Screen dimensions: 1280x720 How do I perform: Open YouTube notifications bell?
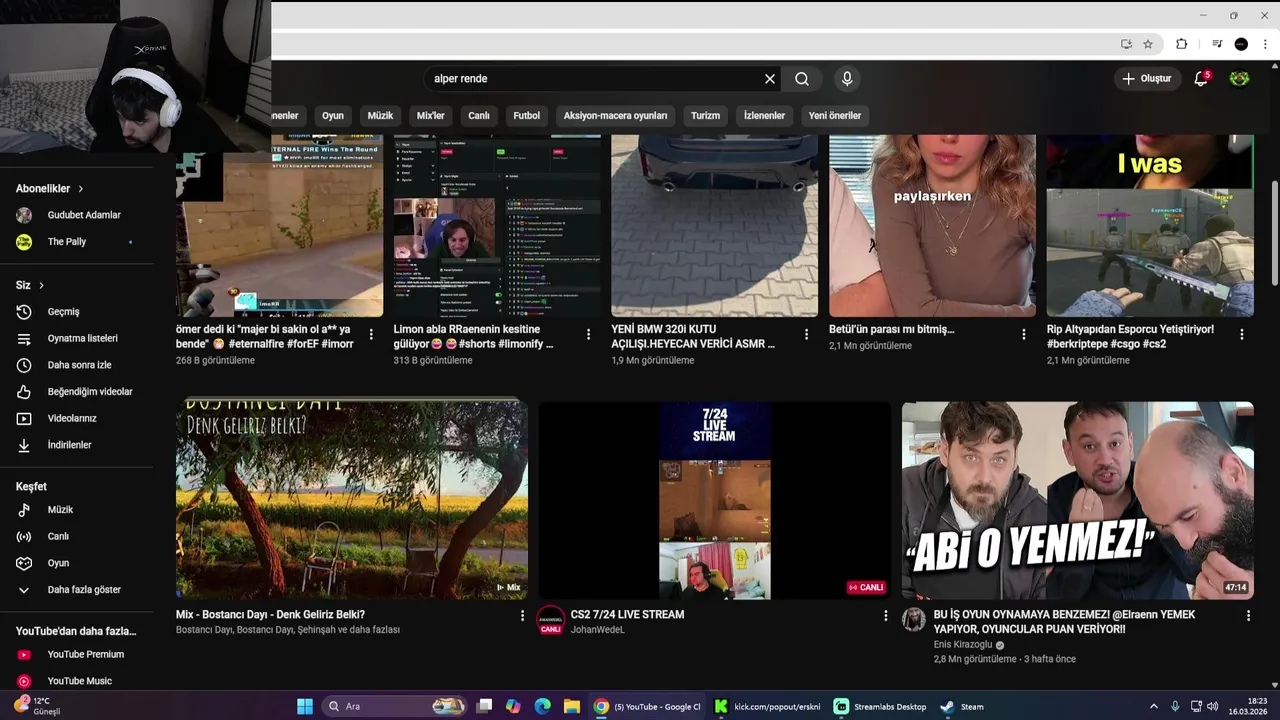[x=1201, y=79]
